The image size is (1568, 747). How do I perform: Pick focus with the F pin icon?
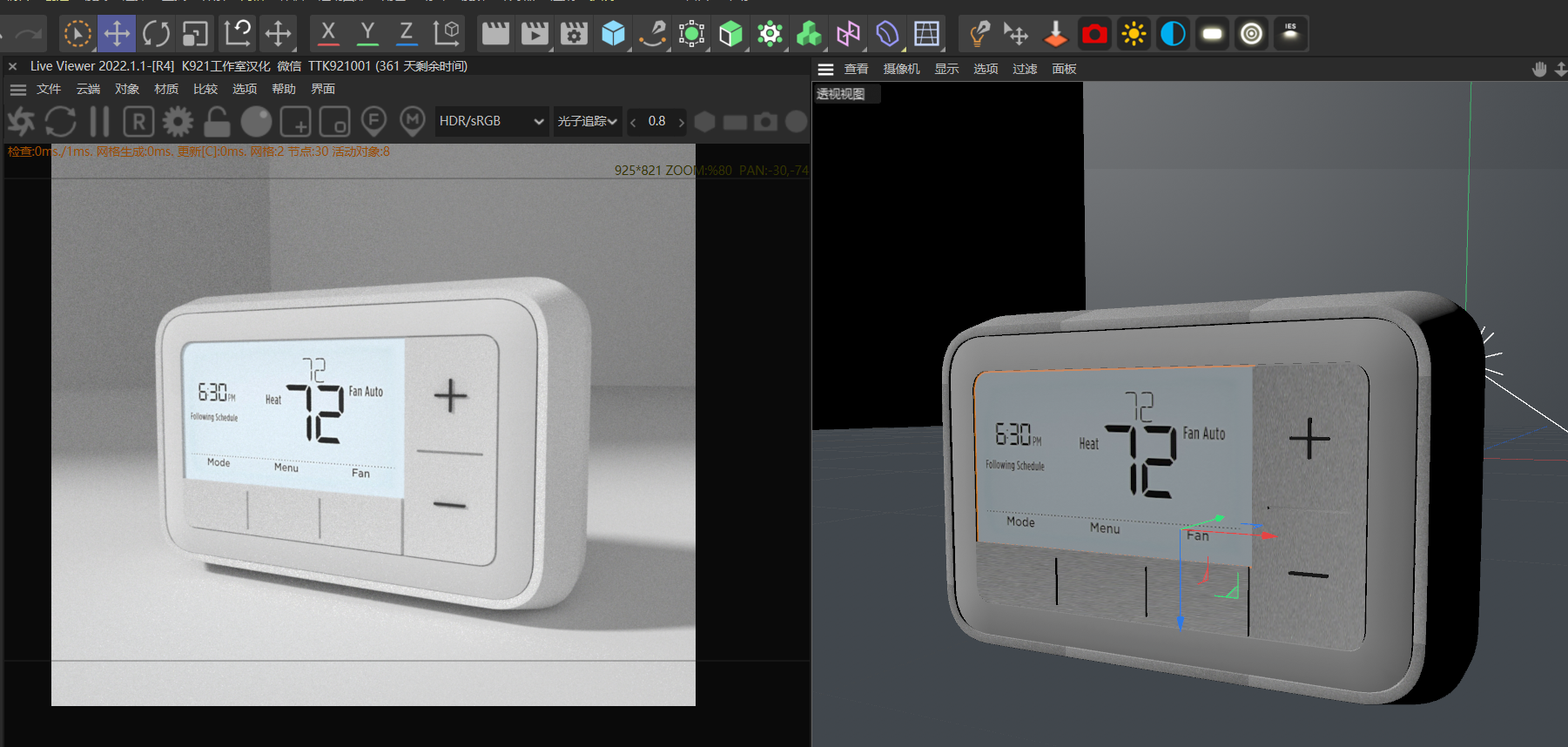pyautogui.click(x=373, y=122)
